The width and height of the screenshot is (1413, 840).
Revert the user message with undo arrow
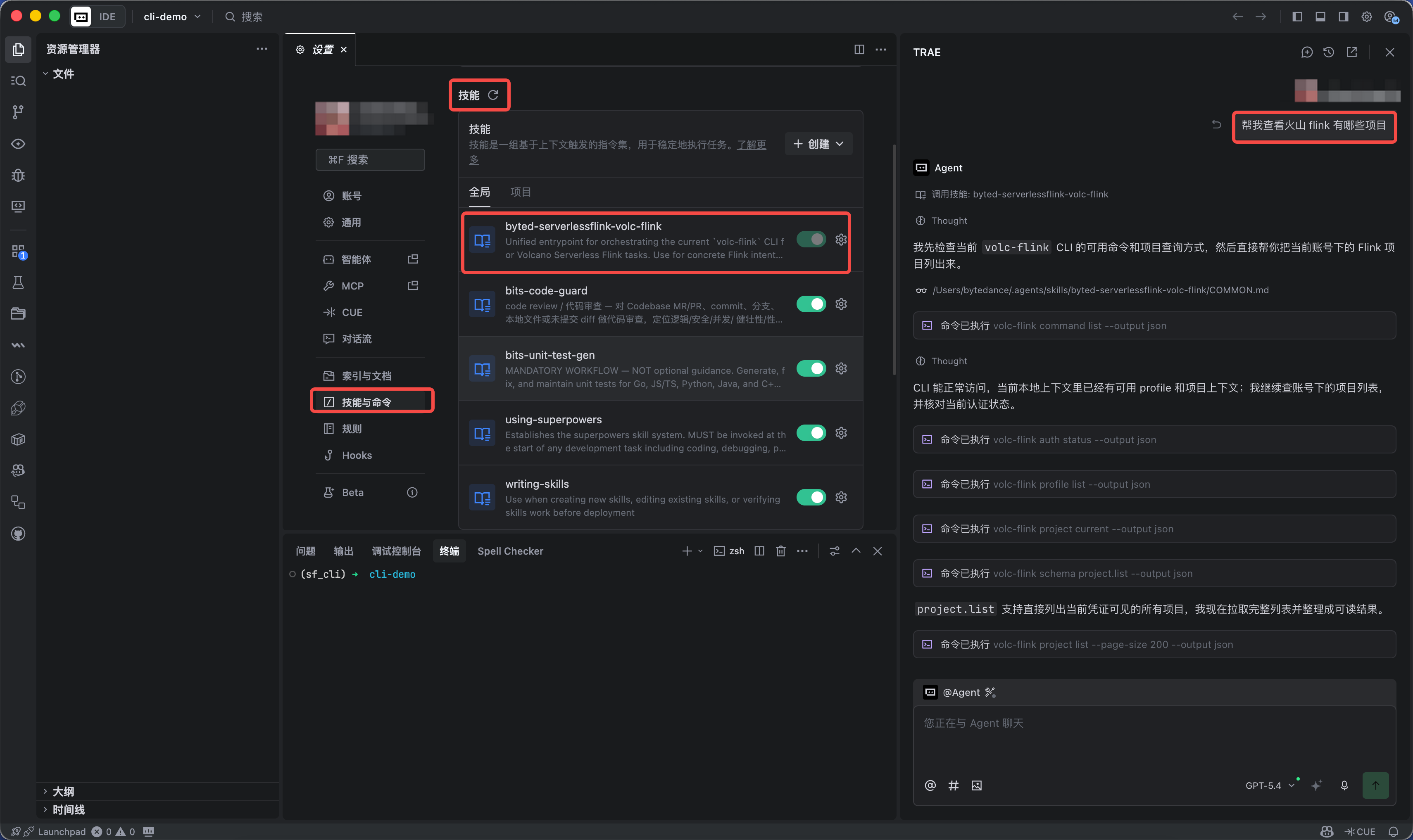(x=1216, y=125)
